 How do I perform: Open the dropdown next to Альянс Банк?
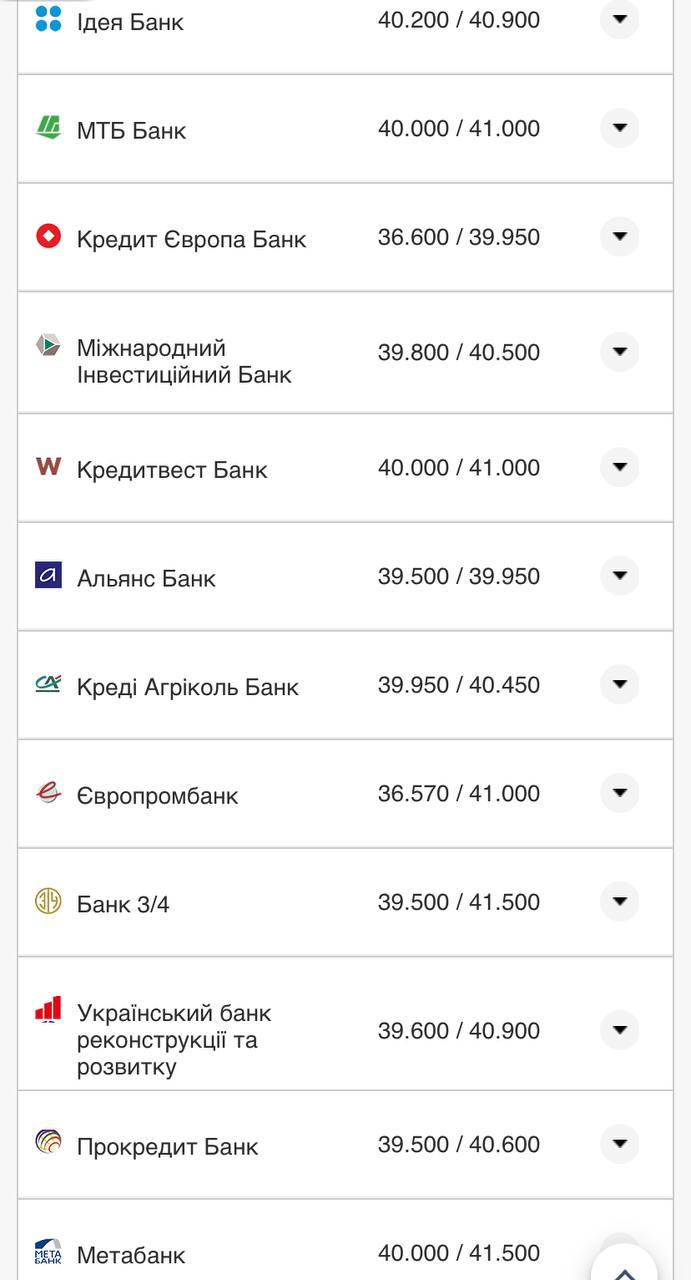coord(620,576)
